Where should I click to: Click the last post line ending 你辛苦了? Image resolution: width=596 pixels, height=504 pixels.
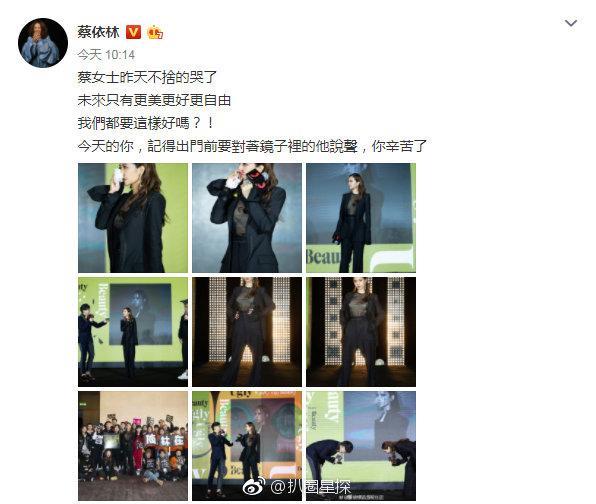pos(252,146)
